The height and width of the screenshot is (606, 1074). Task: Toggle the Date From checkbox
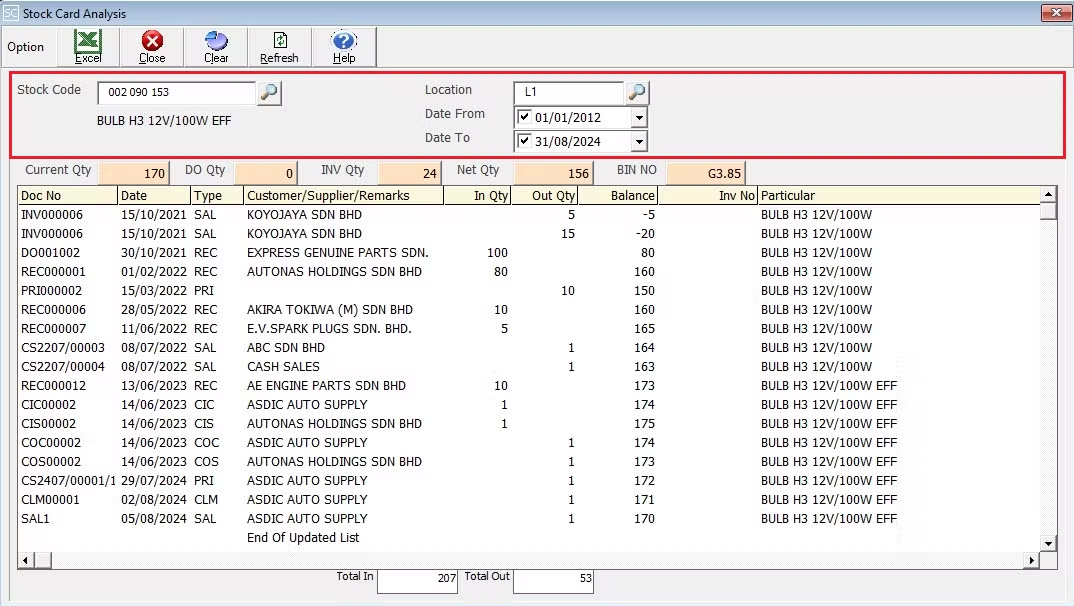click(525, 116)
